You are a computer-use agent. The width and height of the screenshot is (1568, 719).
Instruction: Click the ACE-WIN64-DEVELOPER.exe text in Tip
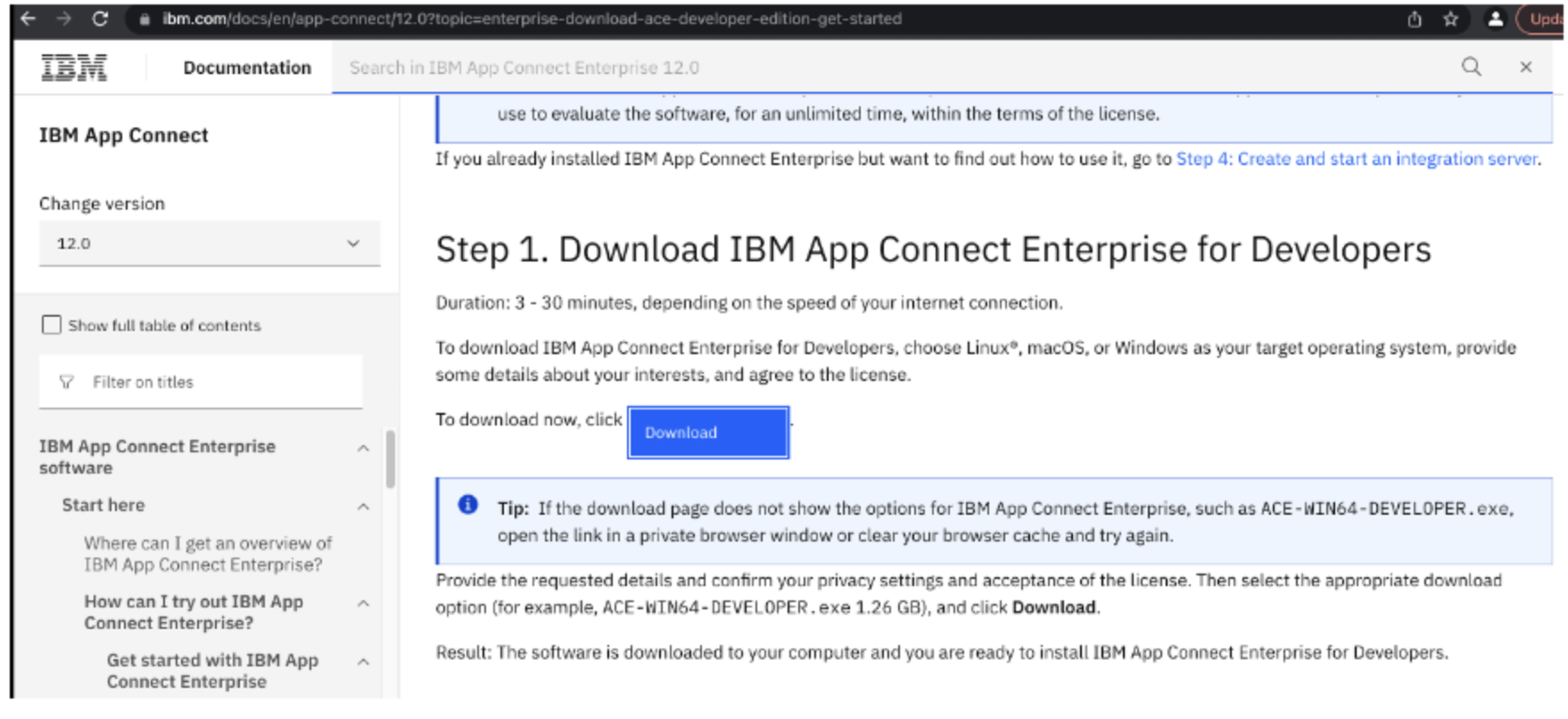(x=1385, y=508)
